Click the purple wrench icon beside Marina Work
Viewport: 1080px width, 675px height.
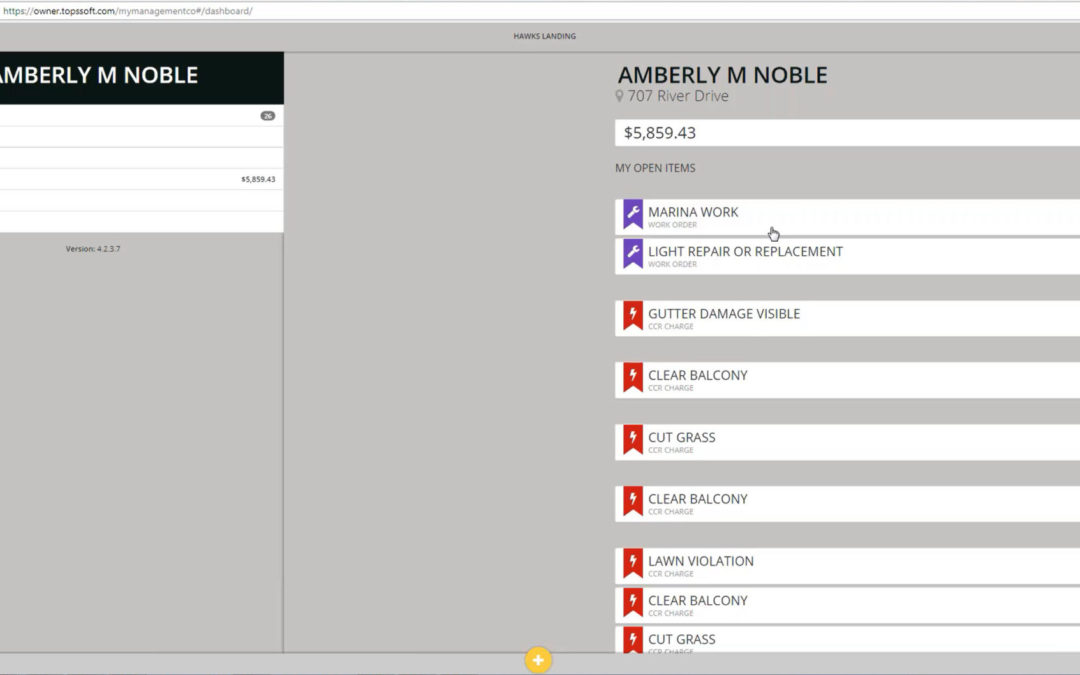632,215
